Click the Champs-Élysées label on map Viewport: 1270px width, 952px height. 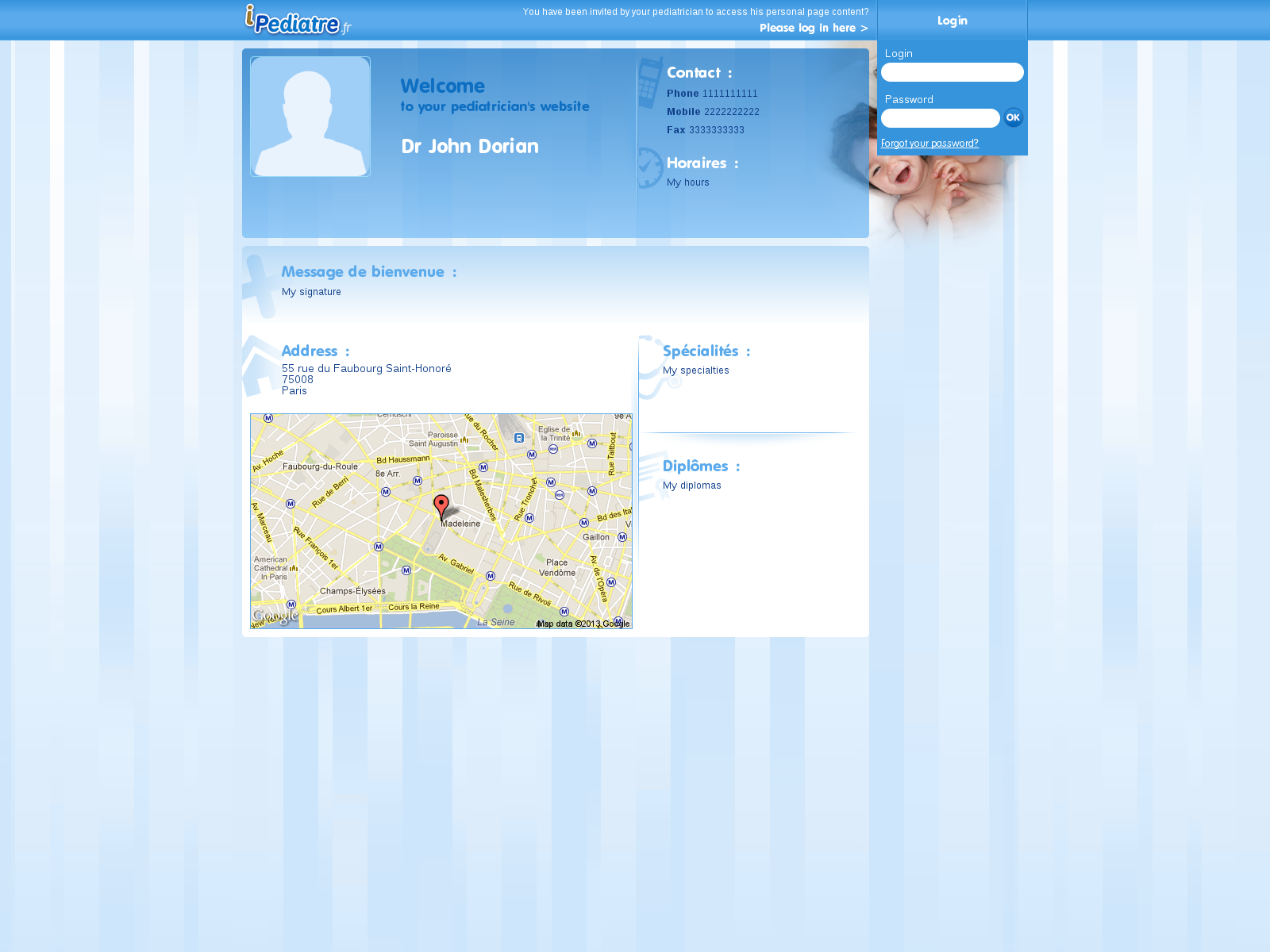pyautogui.click(x=352, y=591)
